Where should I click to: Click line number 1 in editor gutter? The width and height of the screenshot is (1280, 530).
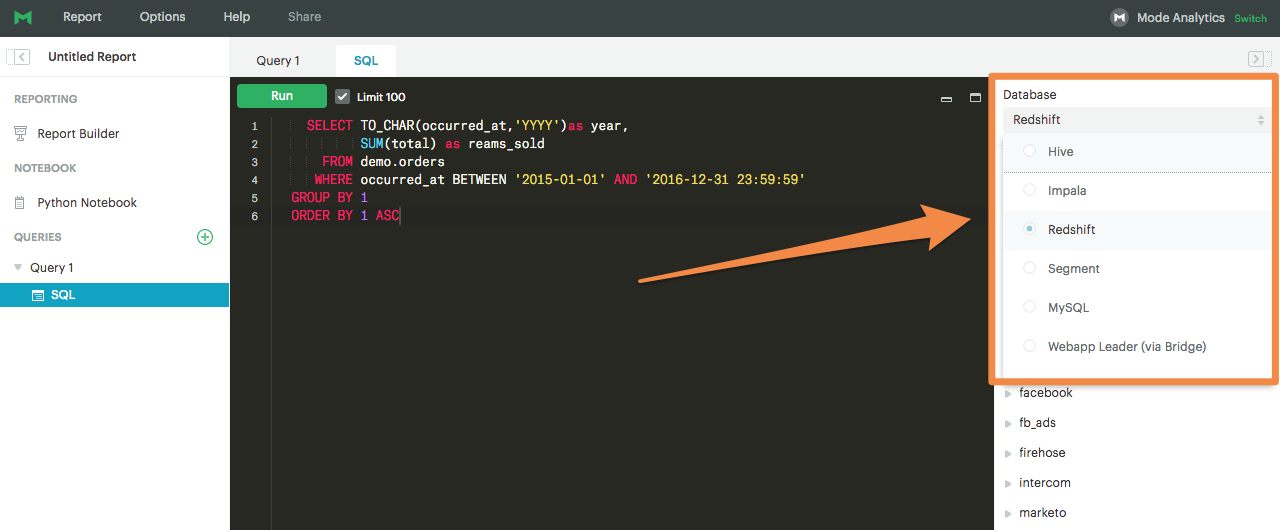click(254, 126)
